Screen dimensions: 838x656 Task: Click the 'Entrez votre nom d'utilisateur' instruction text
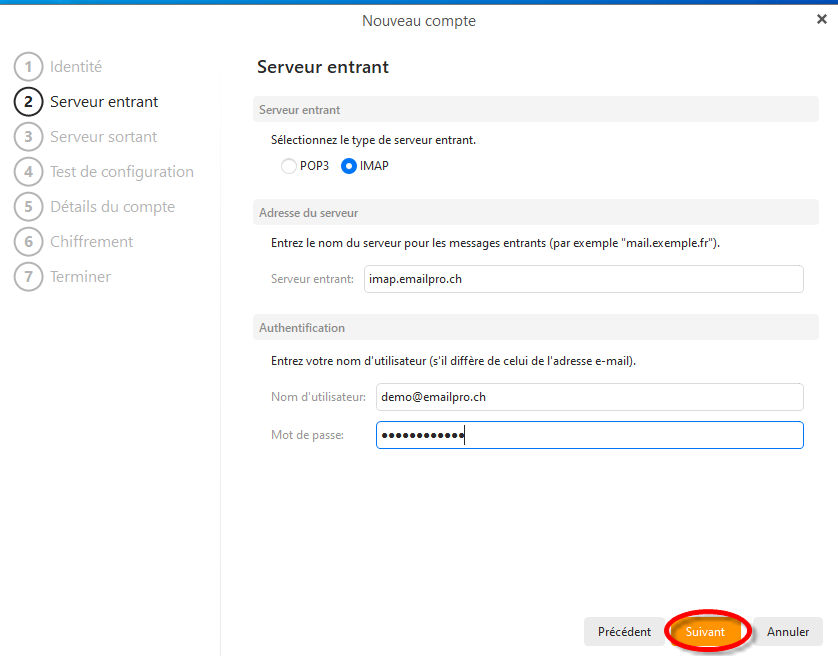(x=453, y=361)
